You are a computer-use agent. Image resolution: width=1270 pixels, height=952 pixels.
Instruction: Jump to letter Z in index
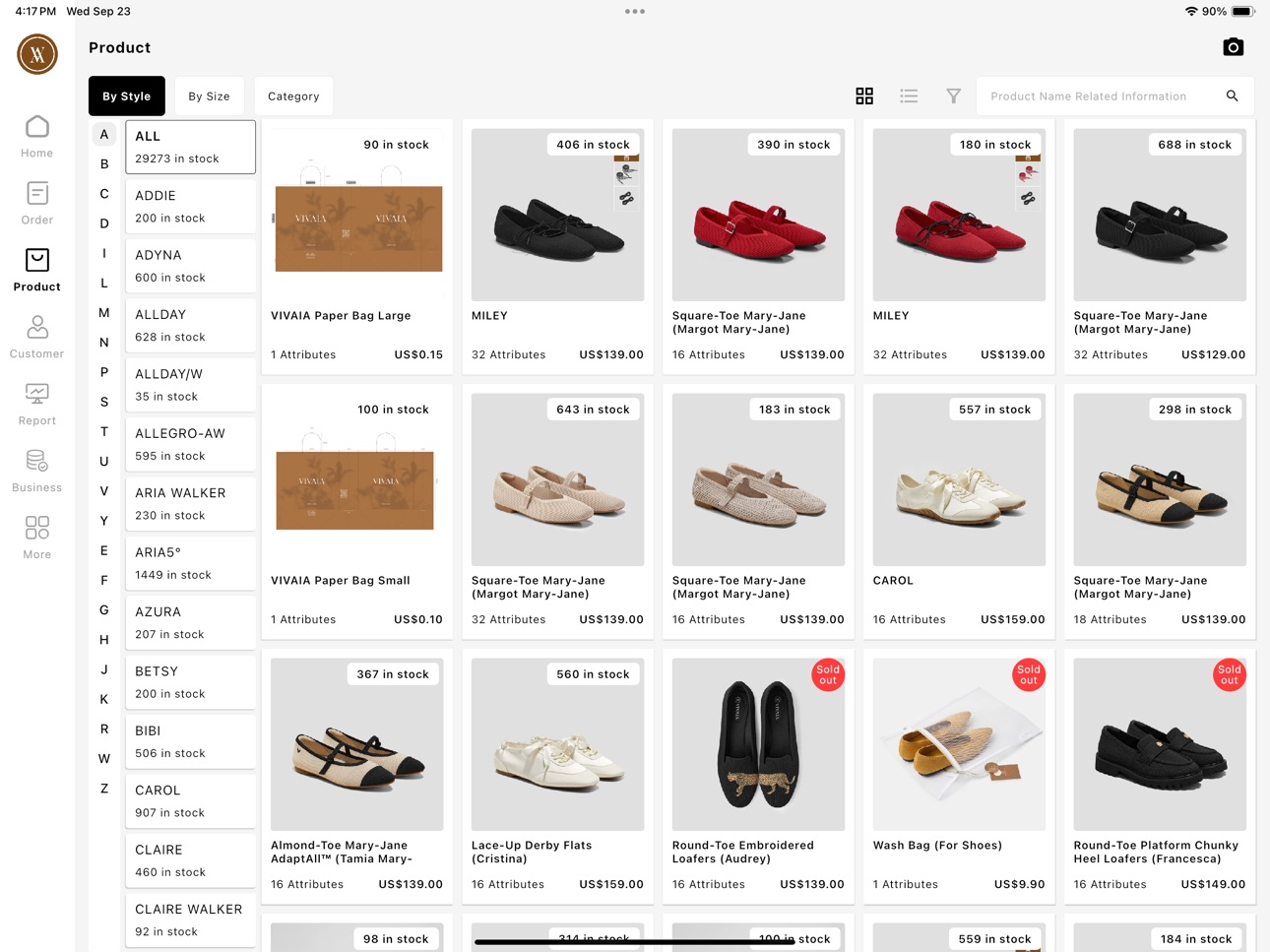(104, 789)
